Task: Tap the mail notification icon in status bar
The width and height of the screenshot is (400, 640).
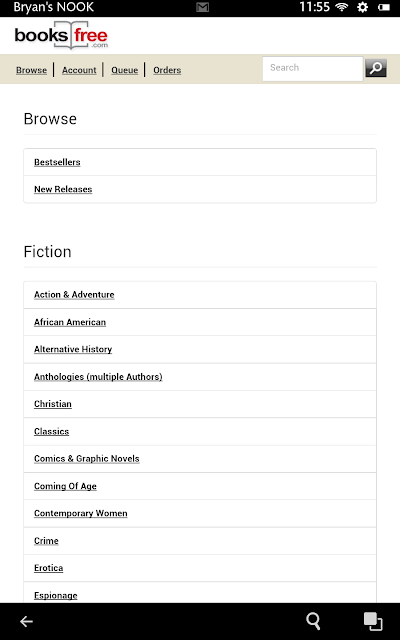Action: [x=202, y=7]
